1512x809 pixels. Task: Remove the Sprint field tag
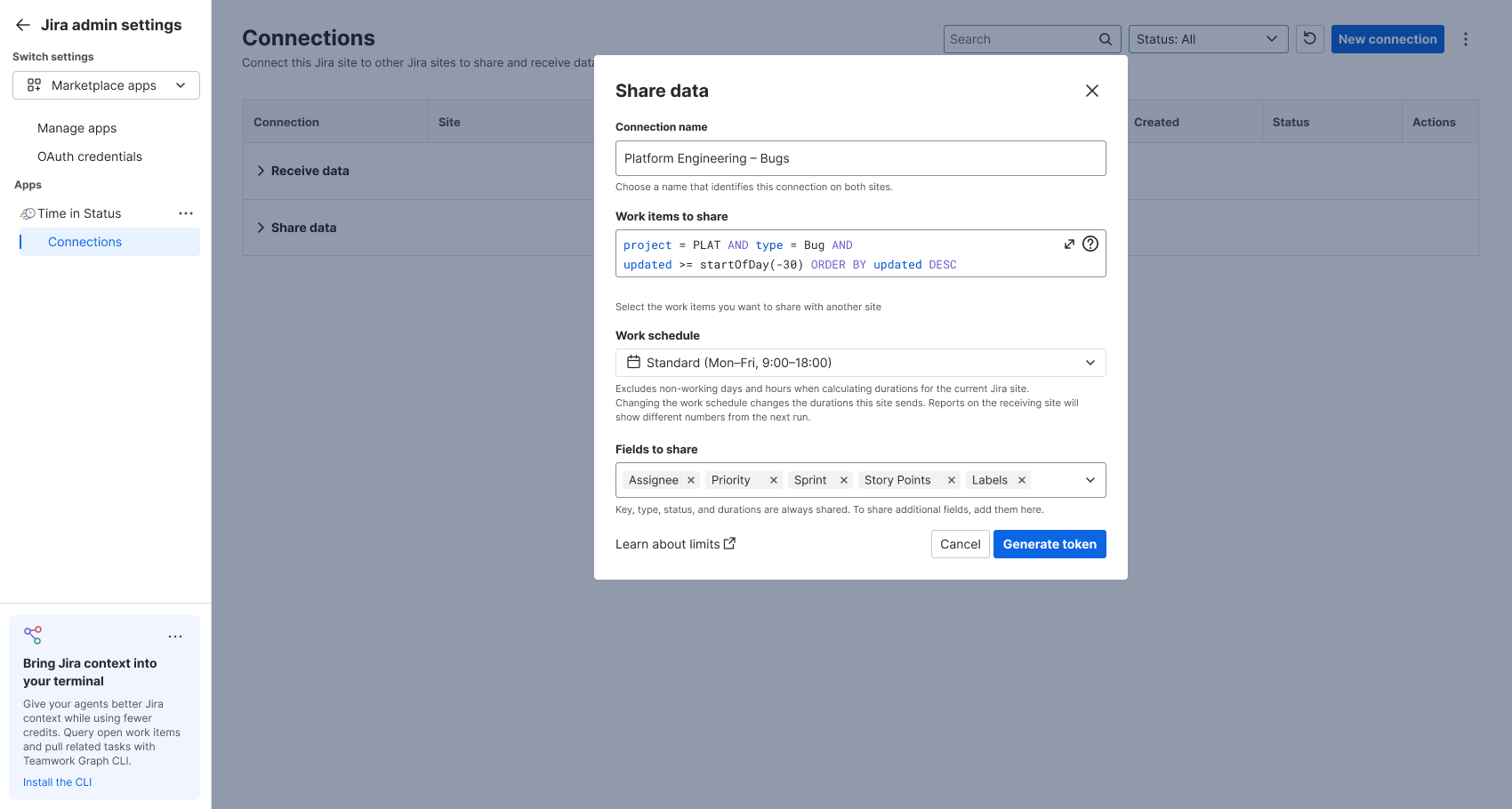[x=844, y=480]
